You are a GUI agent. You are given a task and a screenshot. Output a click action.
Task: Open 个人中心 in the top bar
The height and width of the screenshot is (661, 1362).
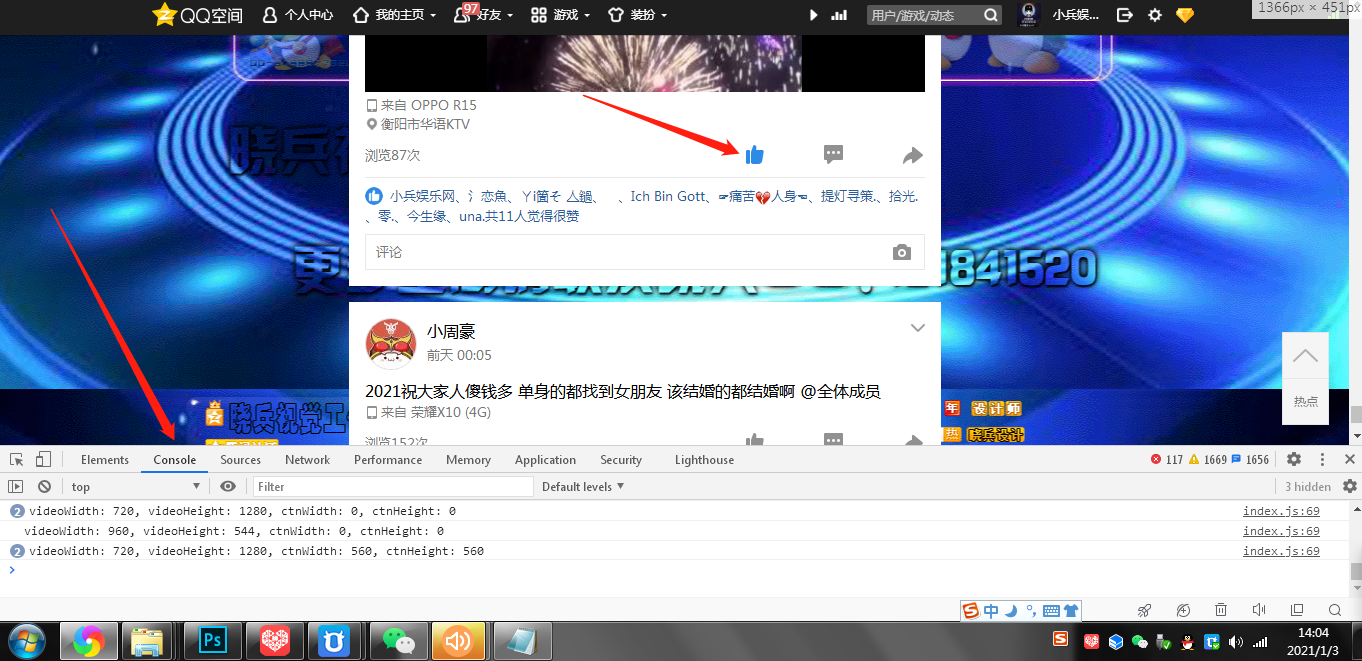[297, 15]
